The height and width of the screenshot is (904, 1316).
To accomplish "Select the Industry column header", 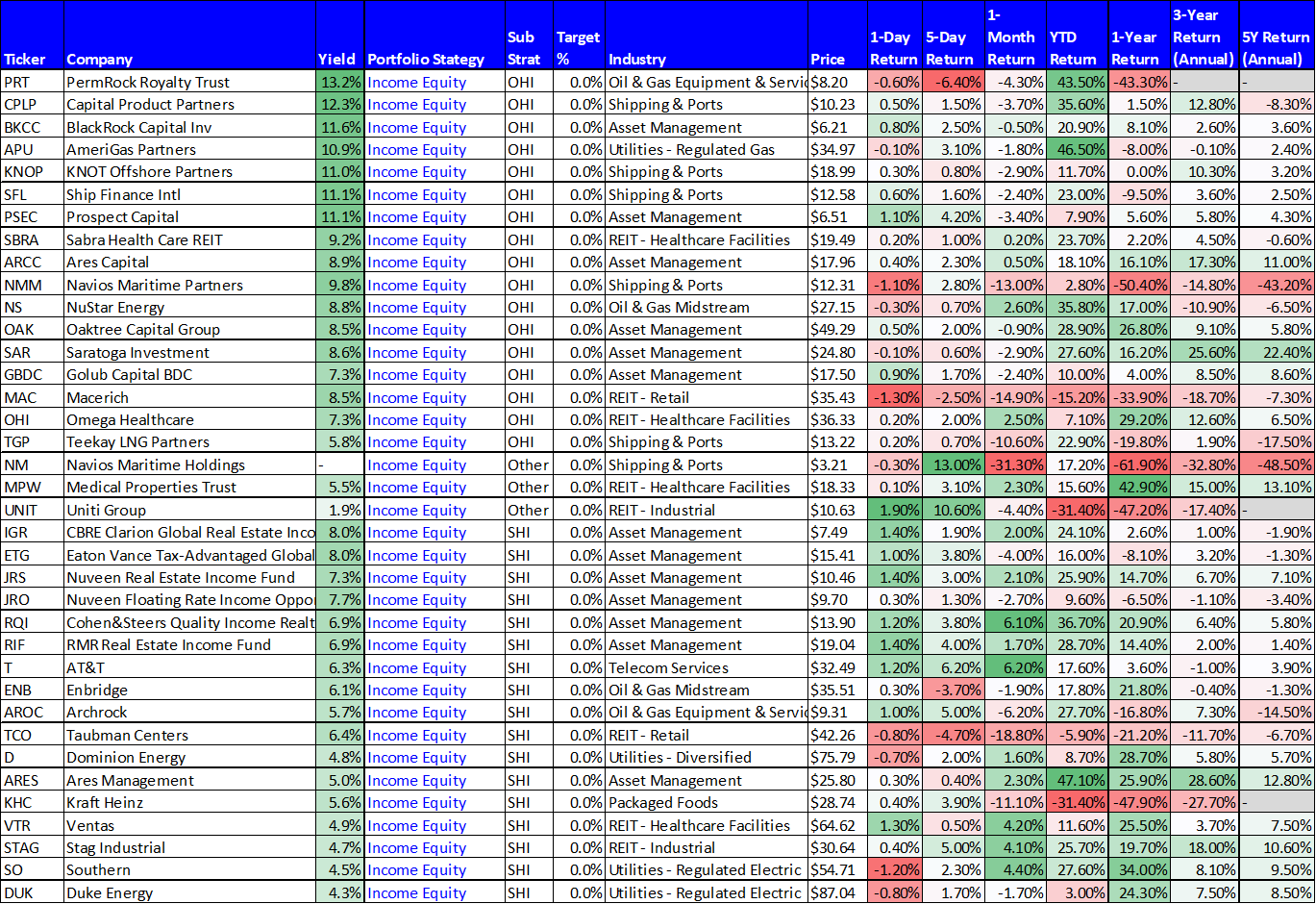I will pyautogui.click(x=707, y=37).
